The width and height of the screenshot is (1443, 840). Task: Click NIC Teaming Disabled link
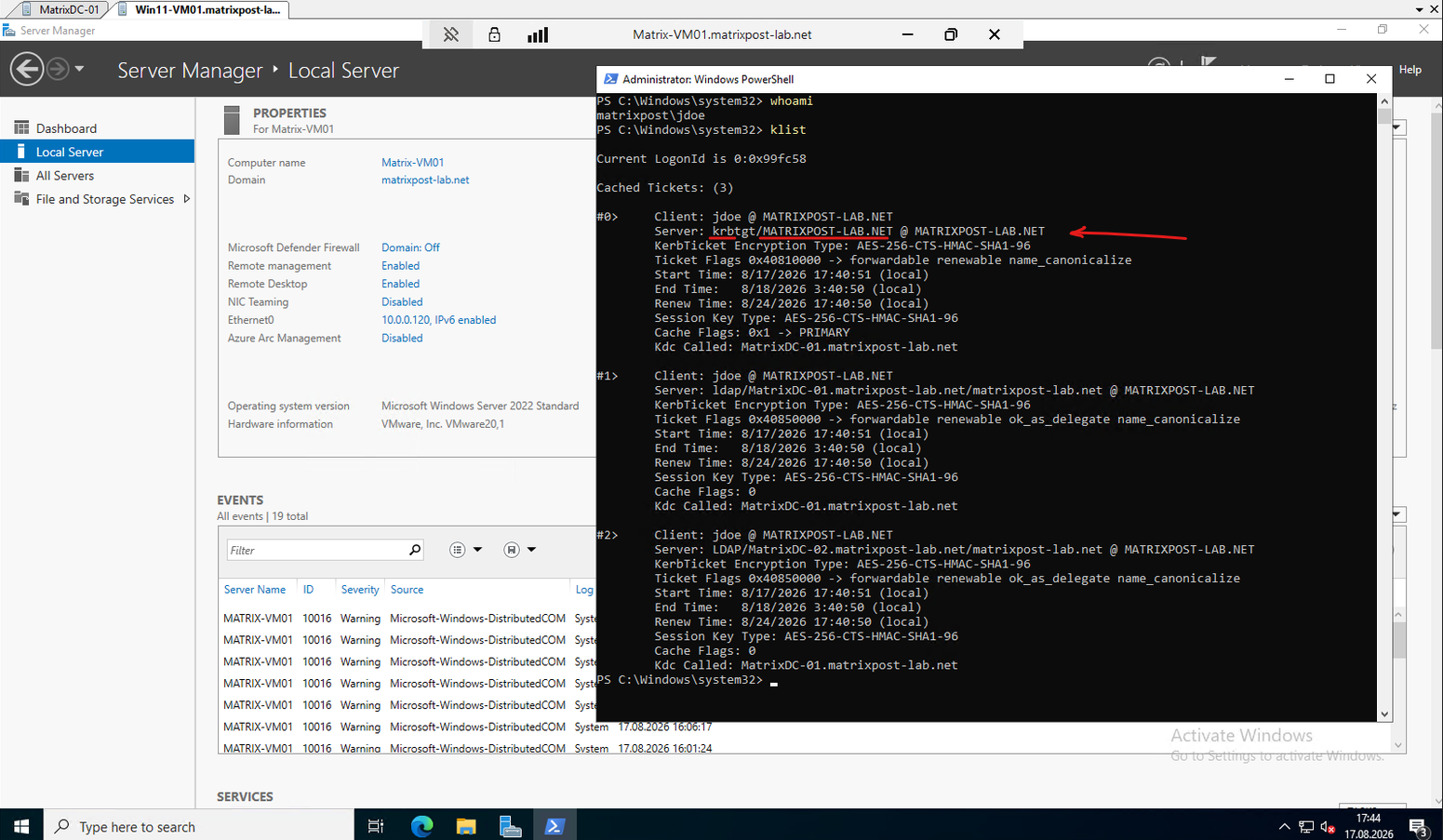pyautogui.click(x=402, y=302)
